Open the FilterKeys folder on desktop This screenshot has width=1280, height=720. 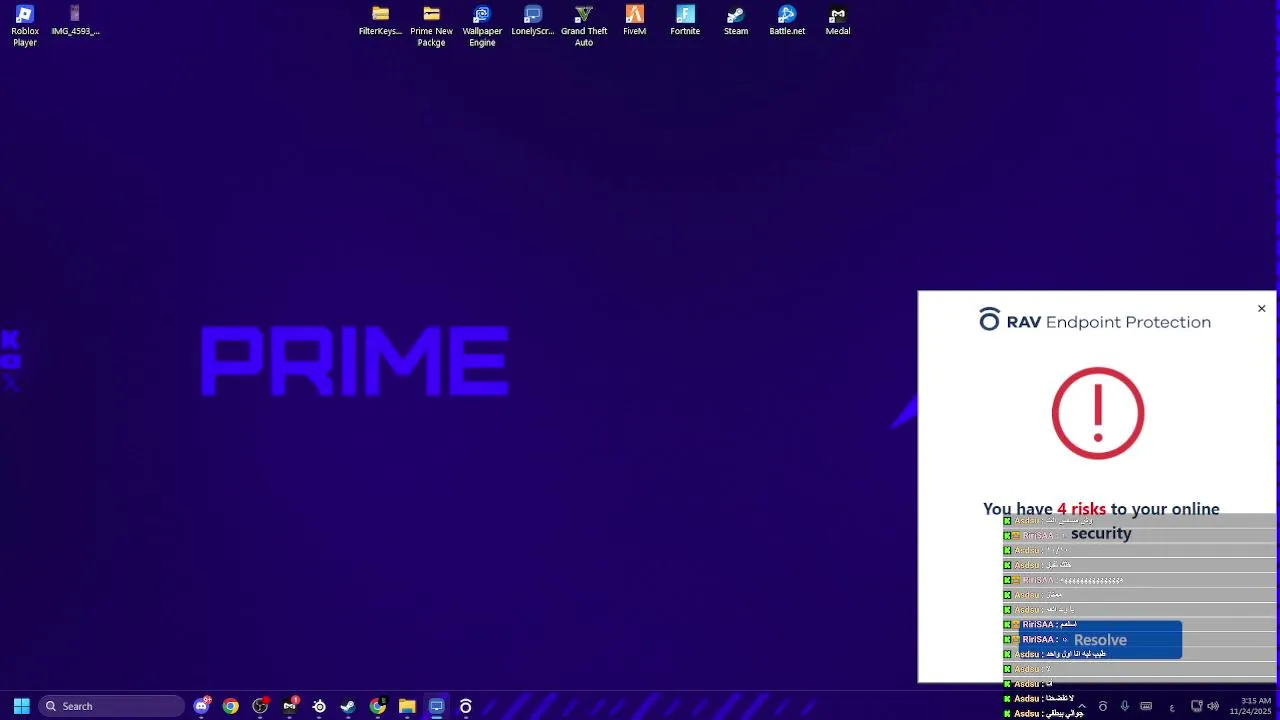(x=380, y=21)
